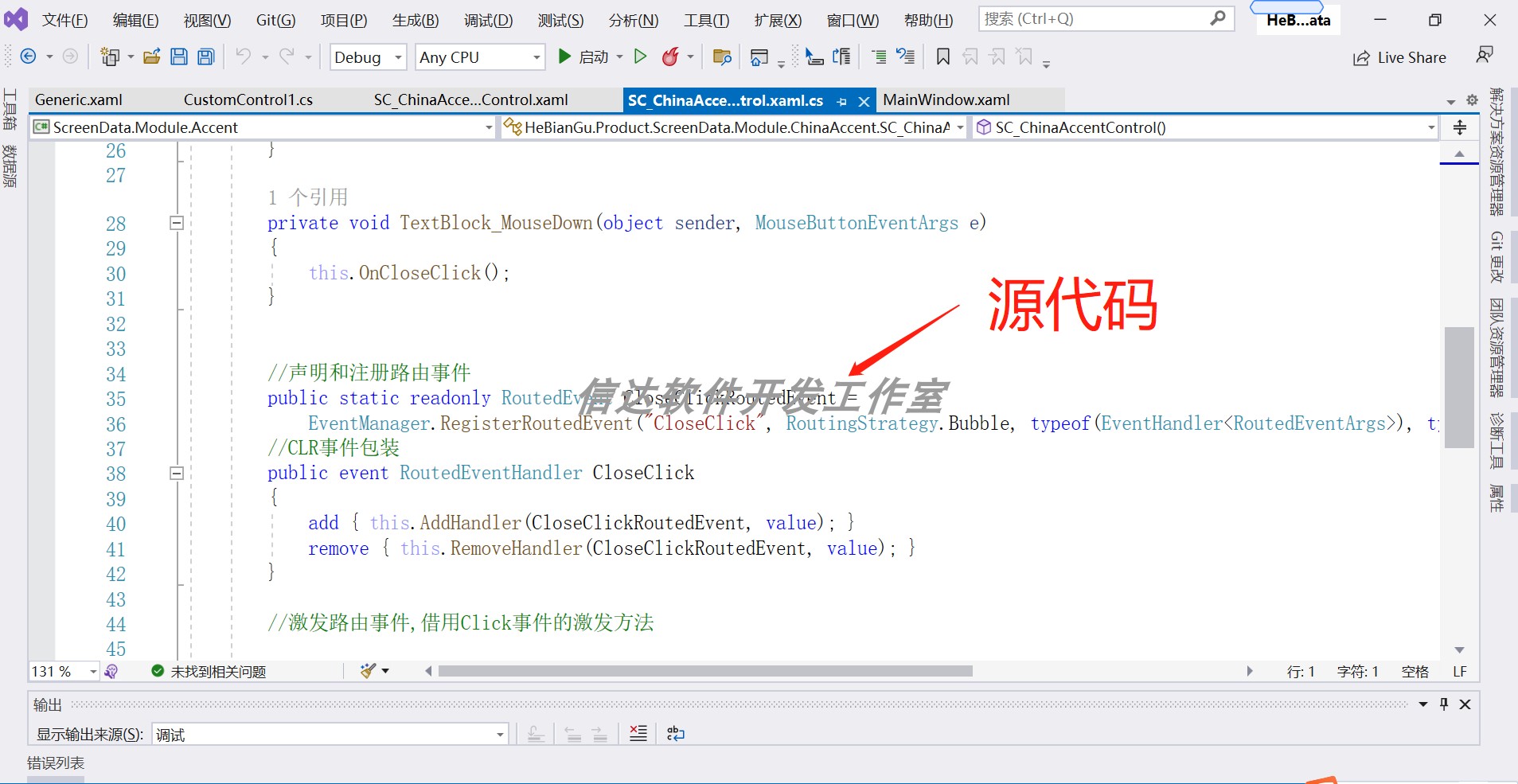Click the HeB...ata solution name button
This screenshot has height=784, width=1518.
pyautogui.click(x=1298, y=21)
